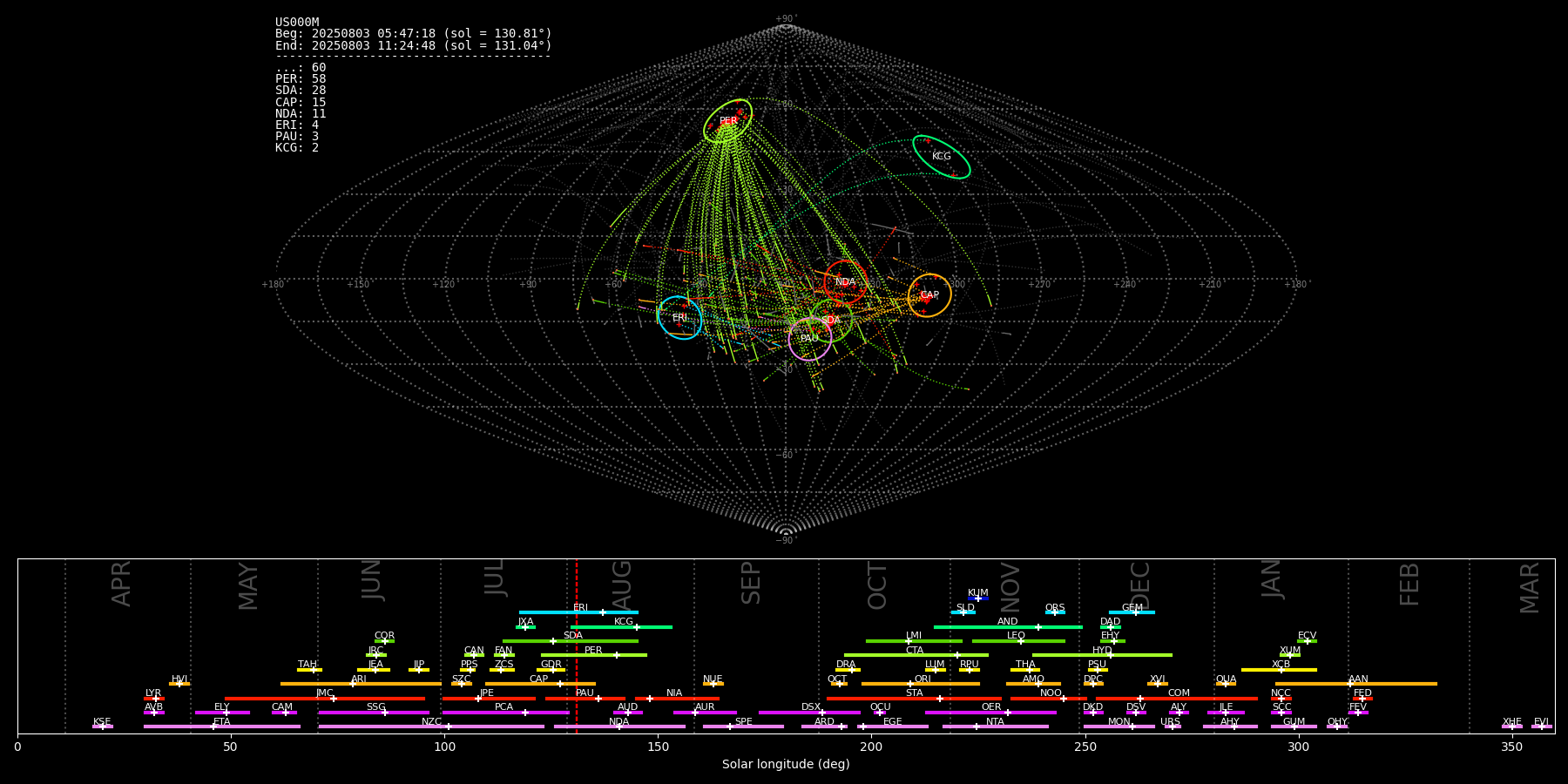Select legend entry 'SDA: 28'
Screen dimensions: 1568x784
click(301, 91)
